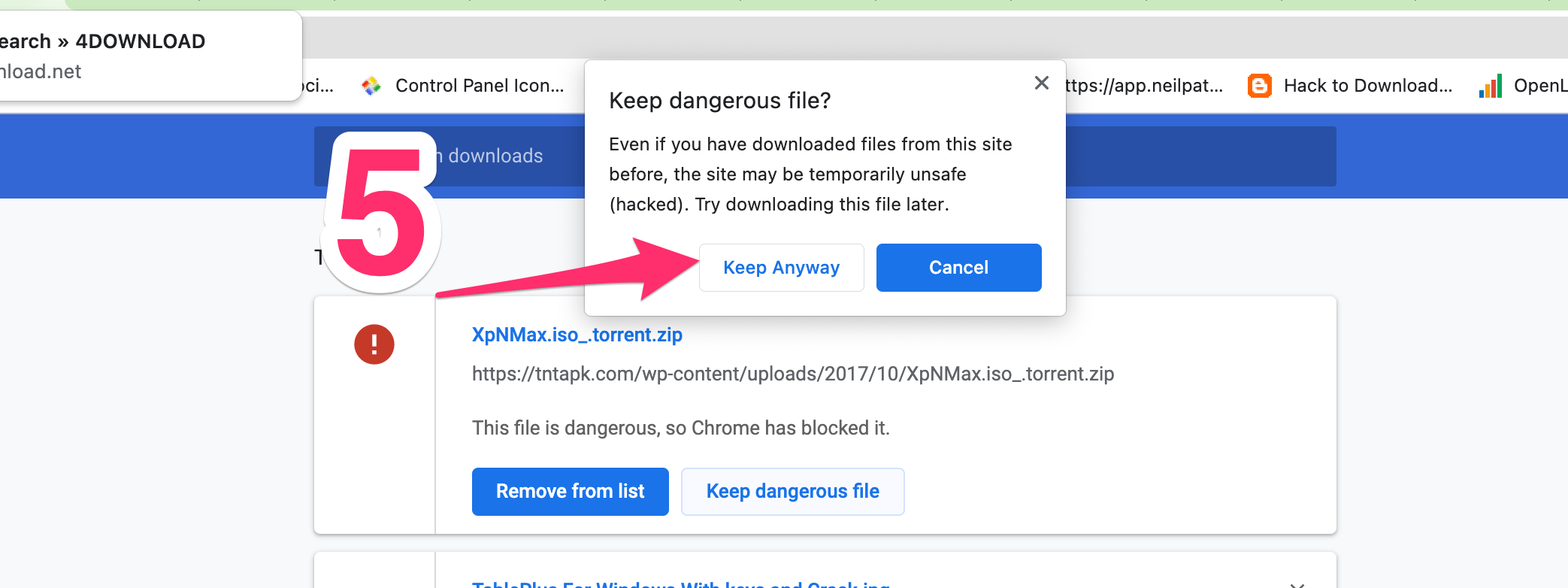
Task: Open the tntapk.com download source URL
Action: pos(792,374)
